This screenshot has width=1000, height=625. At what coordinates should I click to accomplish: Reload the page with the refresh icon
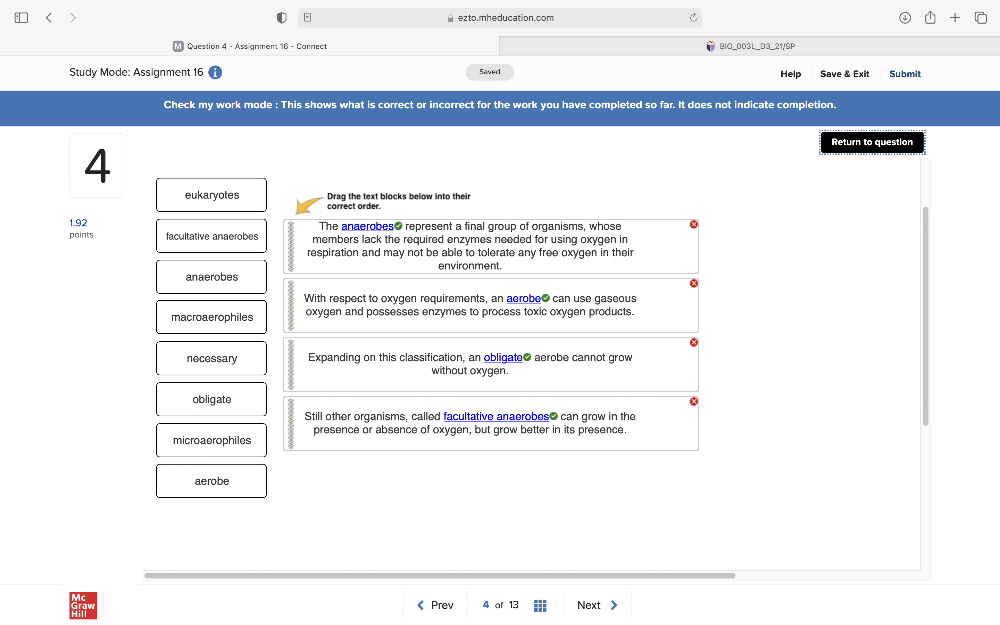(692, 18)
